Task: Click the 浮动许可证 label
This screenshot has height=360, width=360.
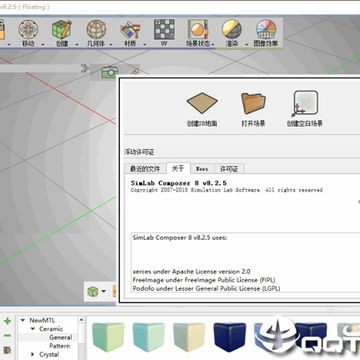Action: point(139,152)
